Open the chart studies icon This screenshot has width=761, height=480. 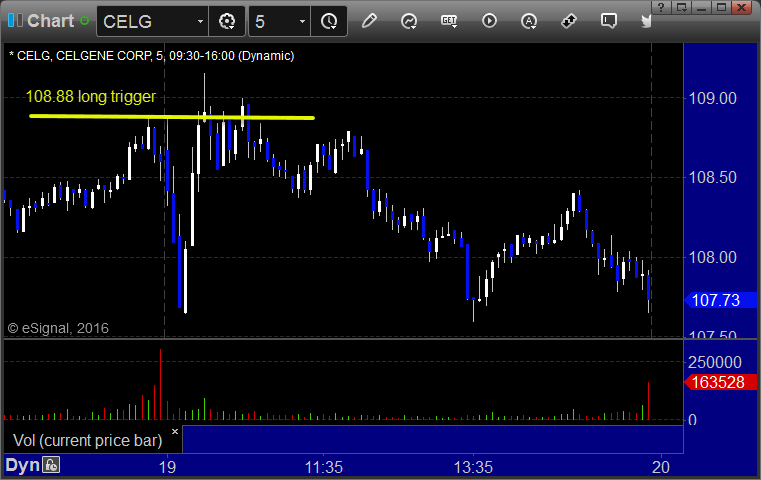(x=409, y=21)
